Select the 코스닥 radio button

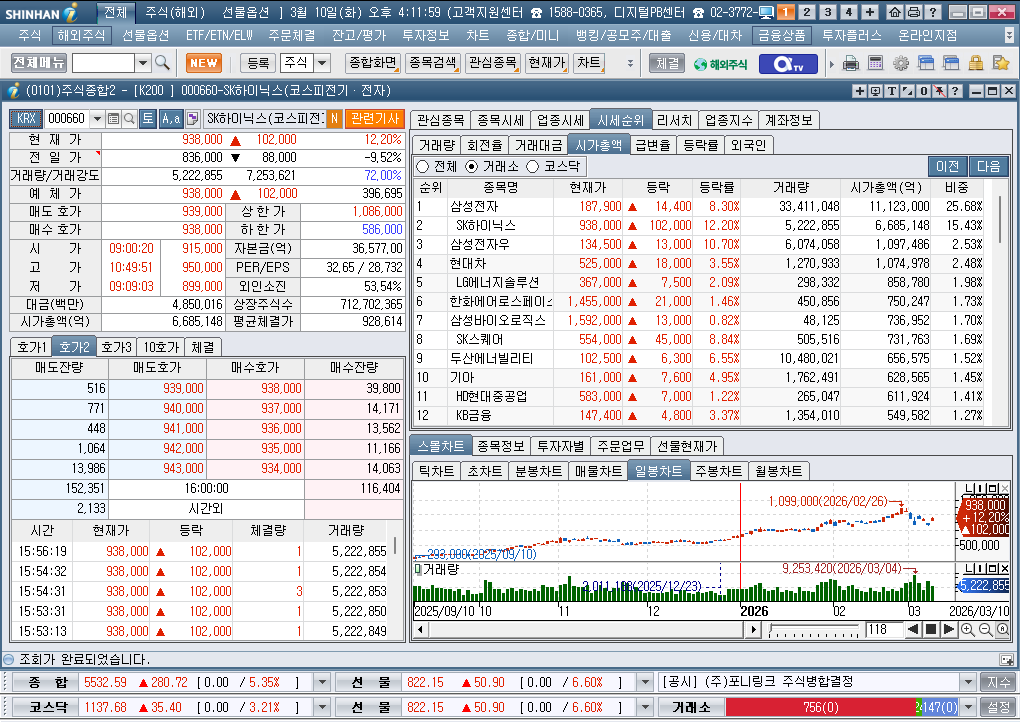[x=533, y=167]
